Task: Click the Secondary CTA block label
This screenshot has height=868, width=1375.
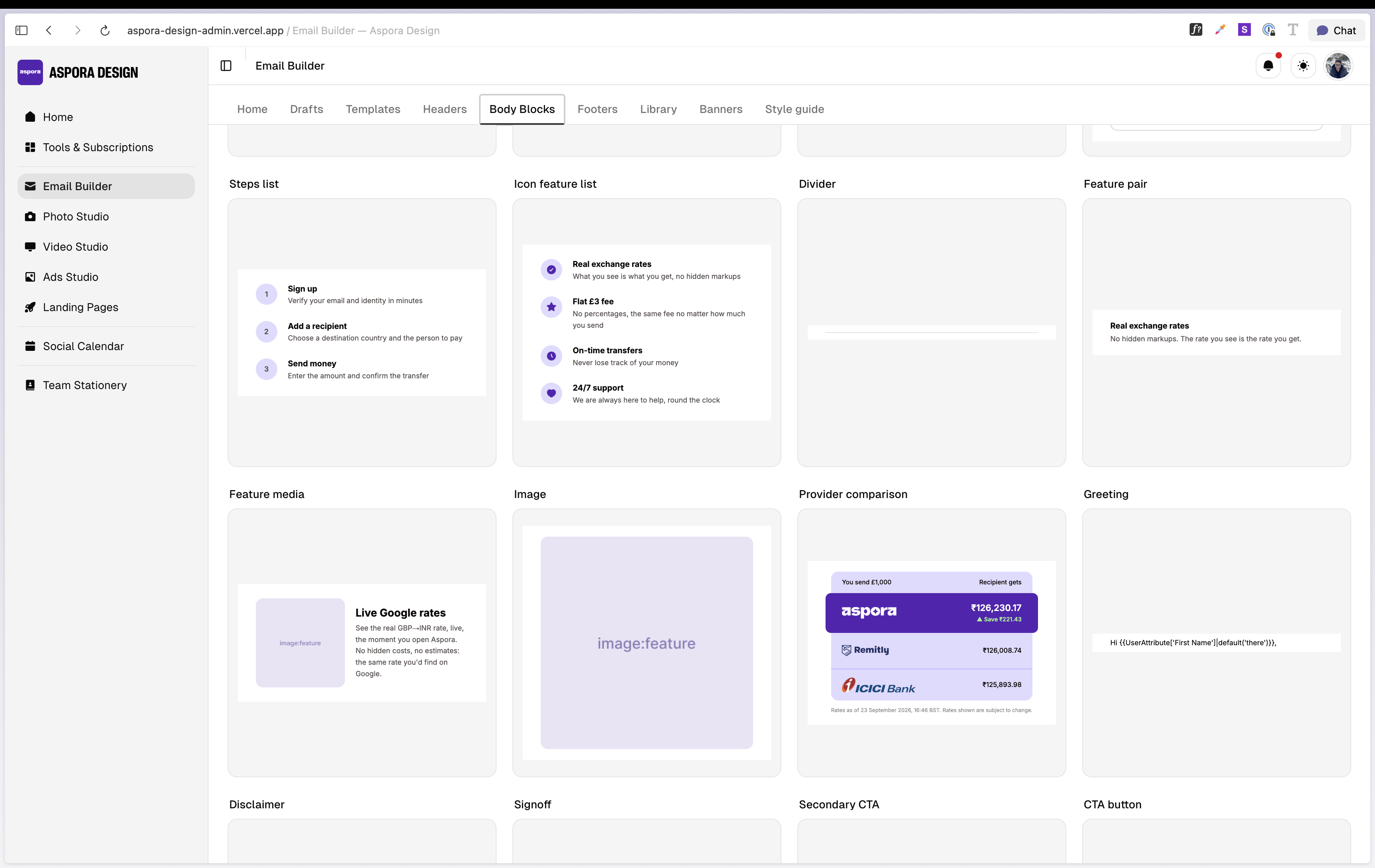Action: [839, 804]
